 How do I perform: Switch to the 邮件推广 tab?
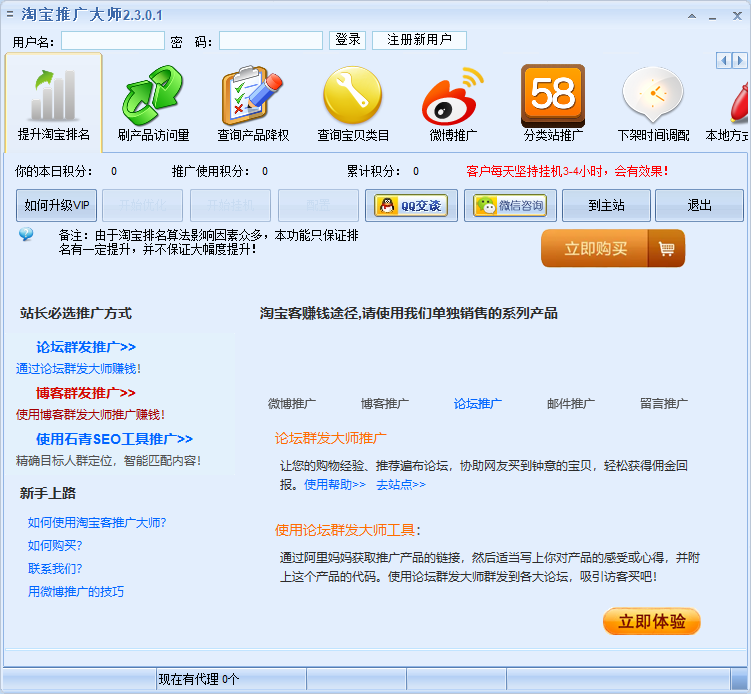[570, 404]
